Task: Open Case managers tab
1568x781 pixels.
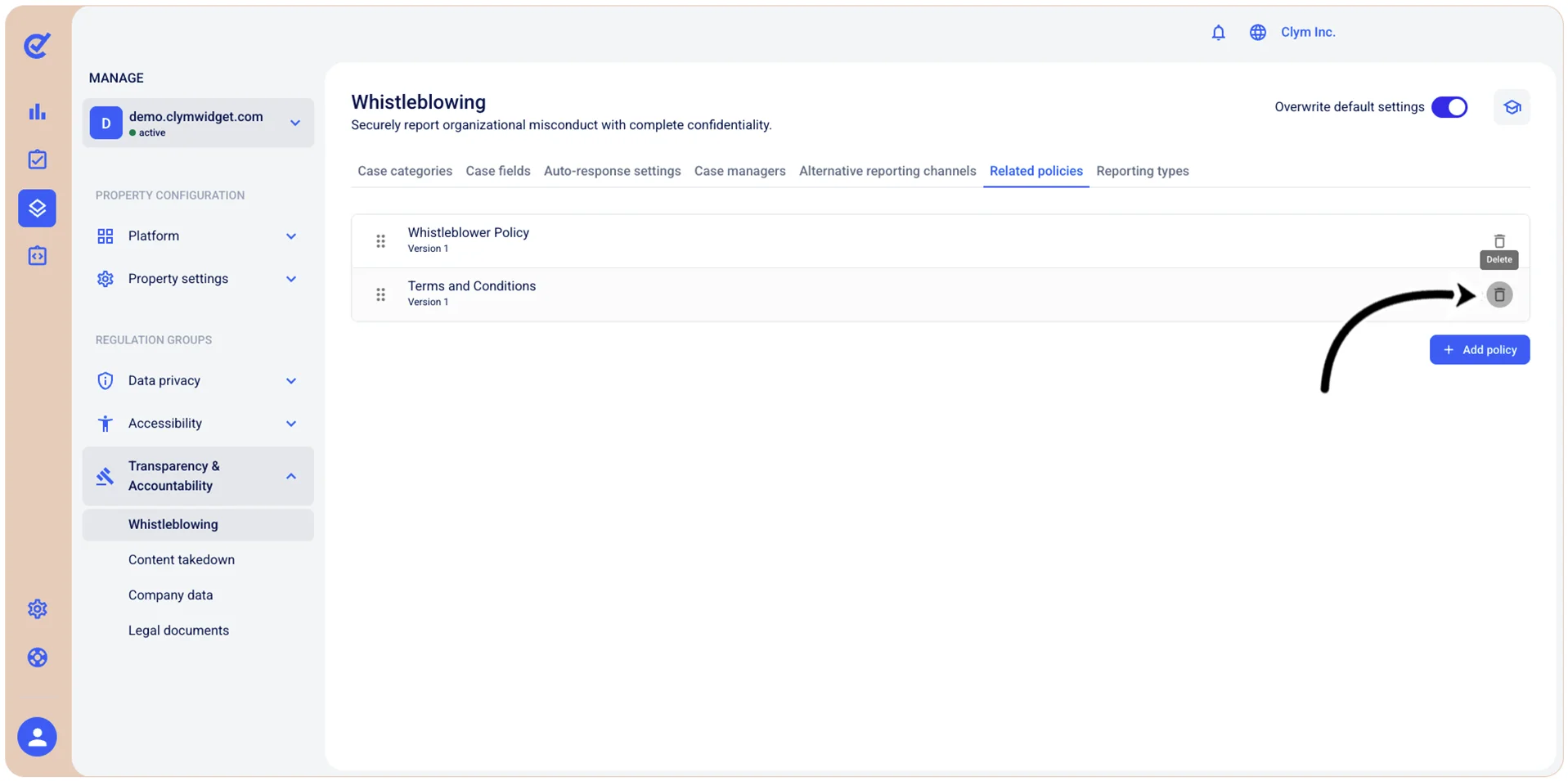Action: (x=739, y=171)
